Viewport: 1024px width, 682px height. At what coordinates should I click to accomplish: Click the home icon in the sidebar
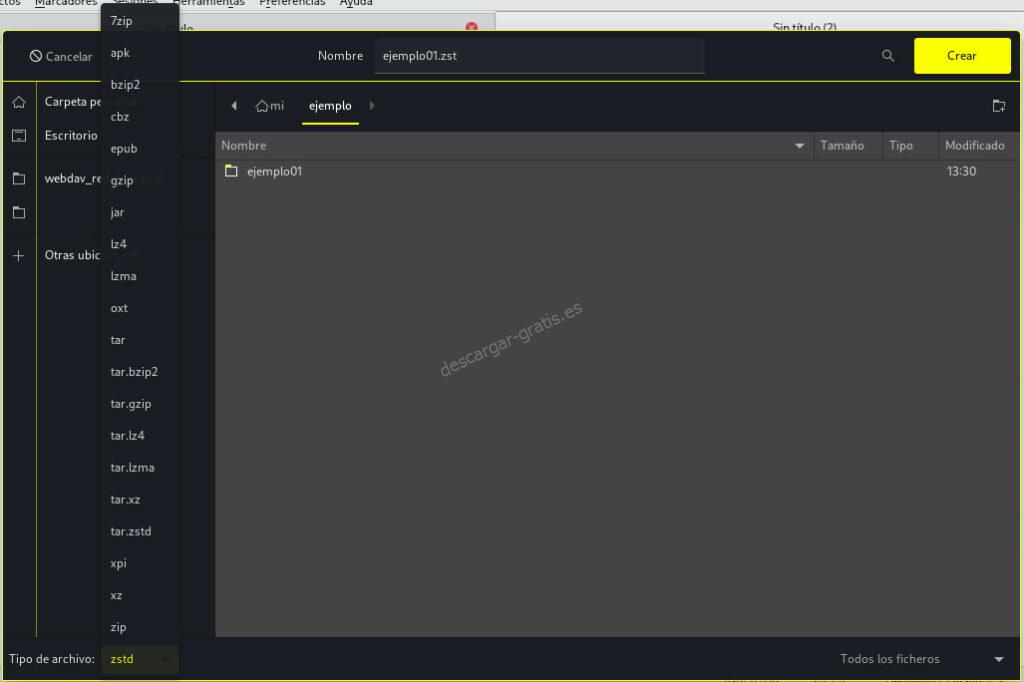pos(18,102)
